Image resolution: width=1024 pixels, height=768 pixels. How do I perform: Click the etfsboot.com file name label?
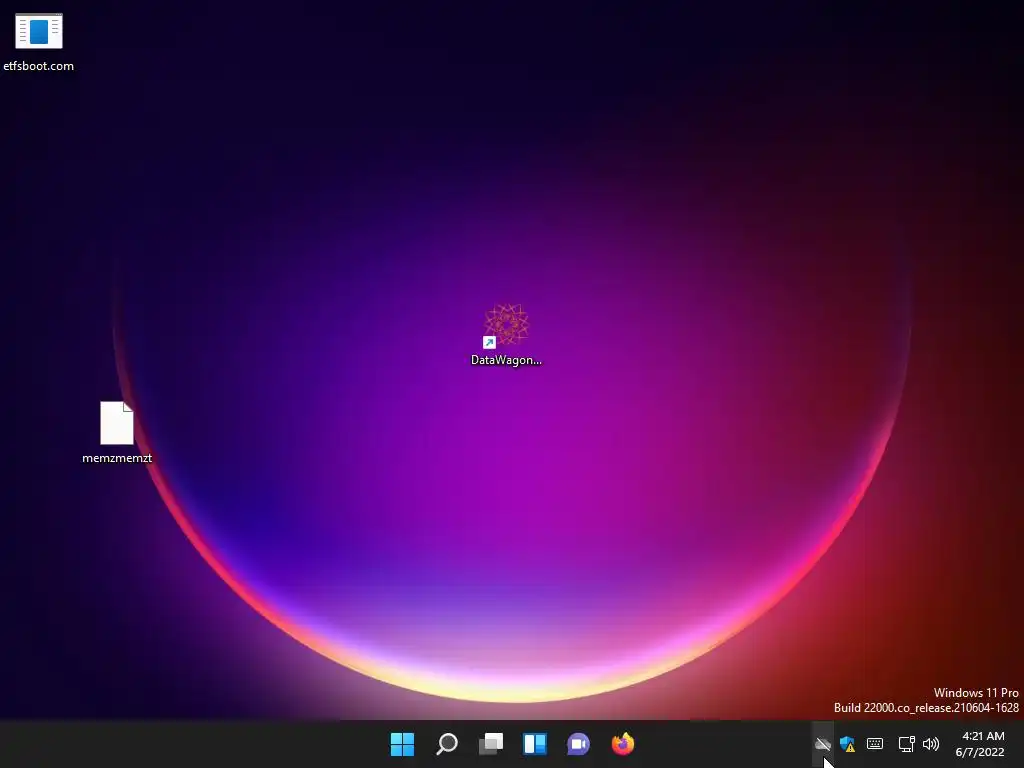(39, 66)
